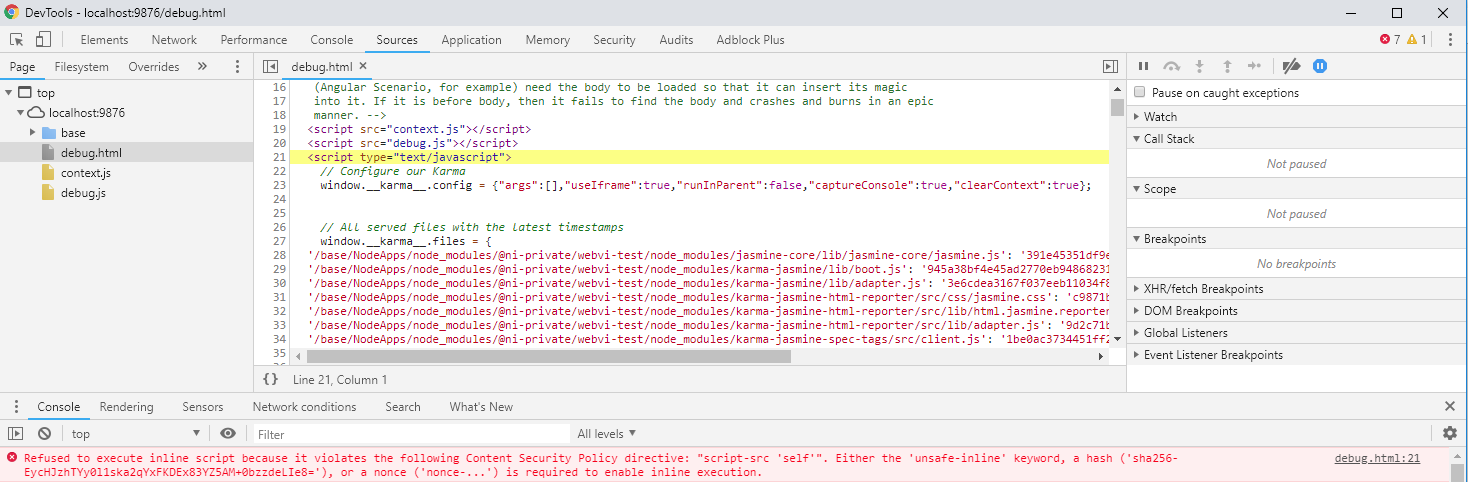Open the Performance panel tab

254,40
